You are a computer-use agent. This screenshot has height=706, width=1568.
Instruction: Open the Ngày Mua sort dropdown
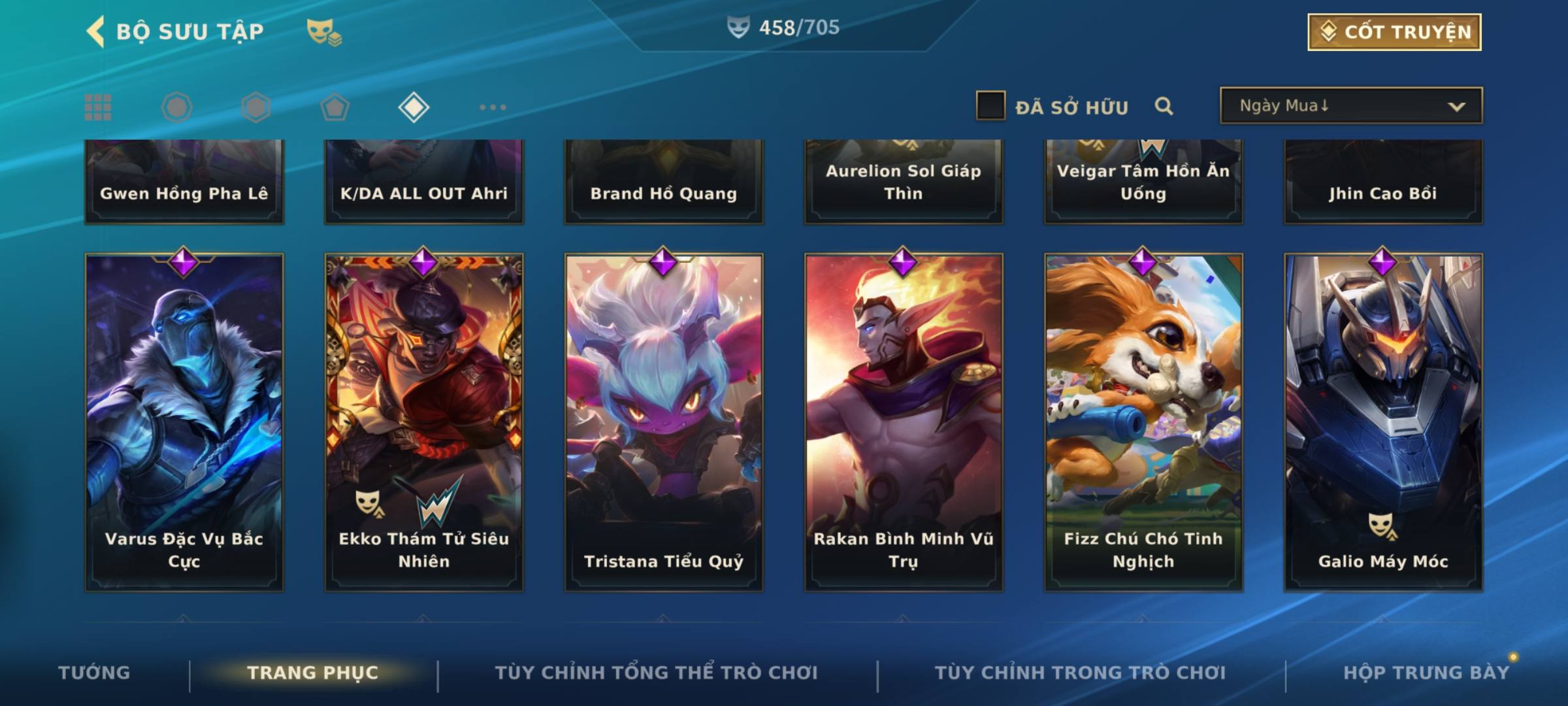point(1351,105)
